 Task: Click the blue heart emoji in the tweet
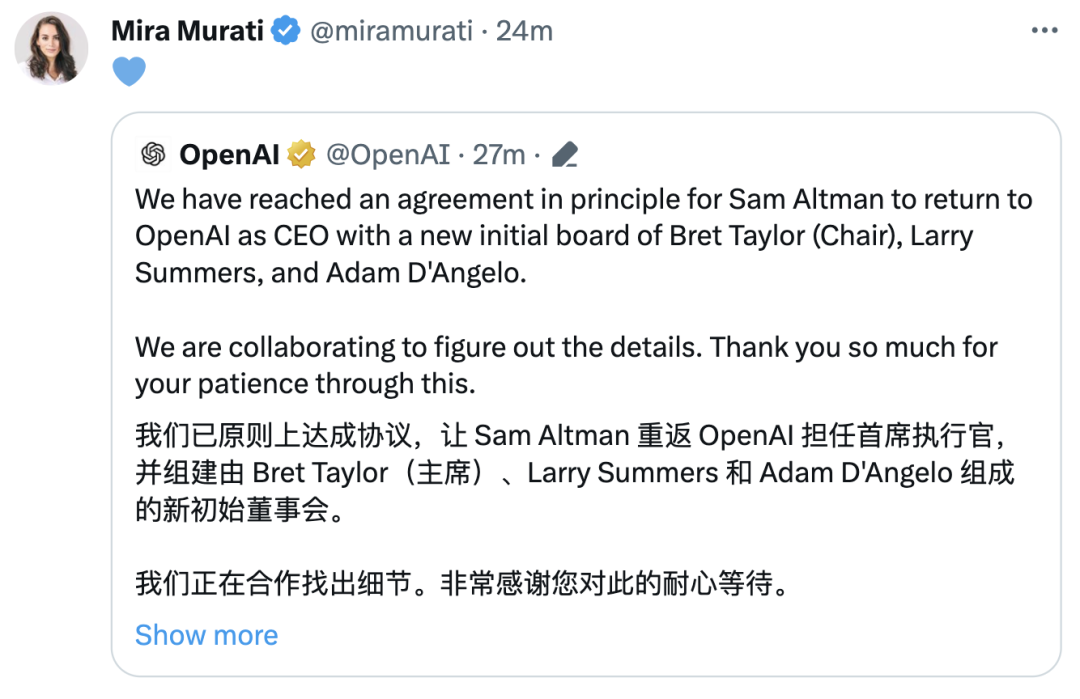click(130, 72)
